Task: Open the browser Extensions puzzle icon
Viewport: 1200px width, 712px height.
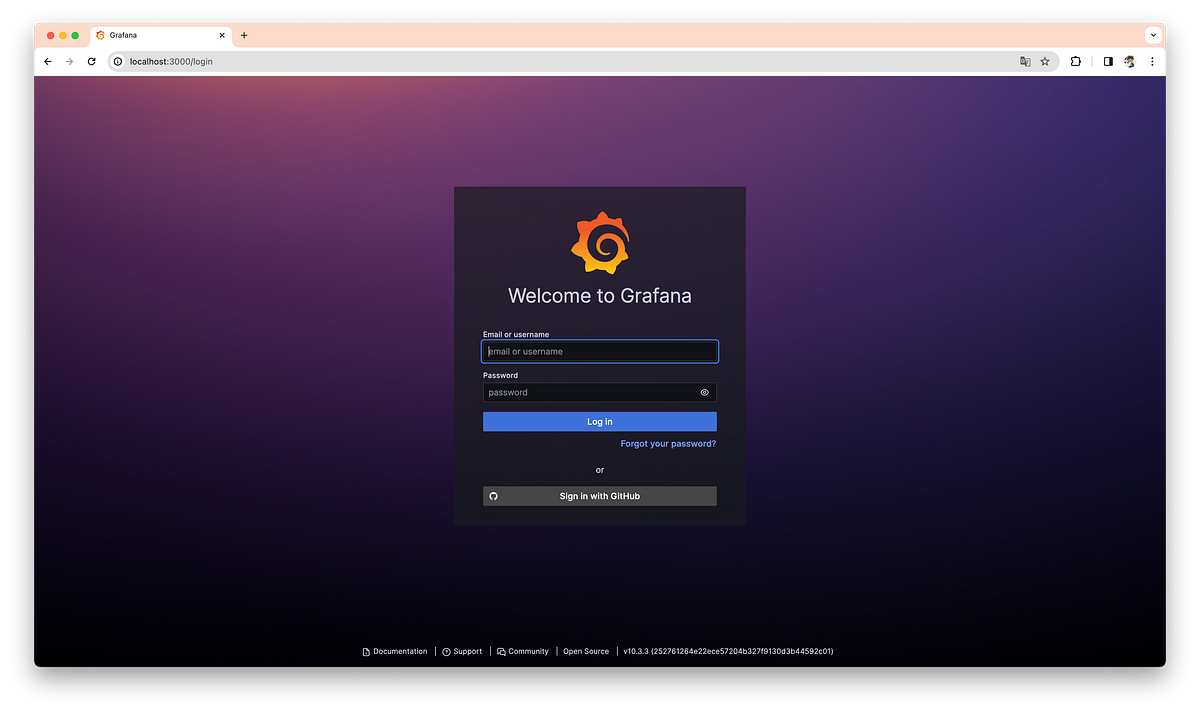Action: point(1075,61)
